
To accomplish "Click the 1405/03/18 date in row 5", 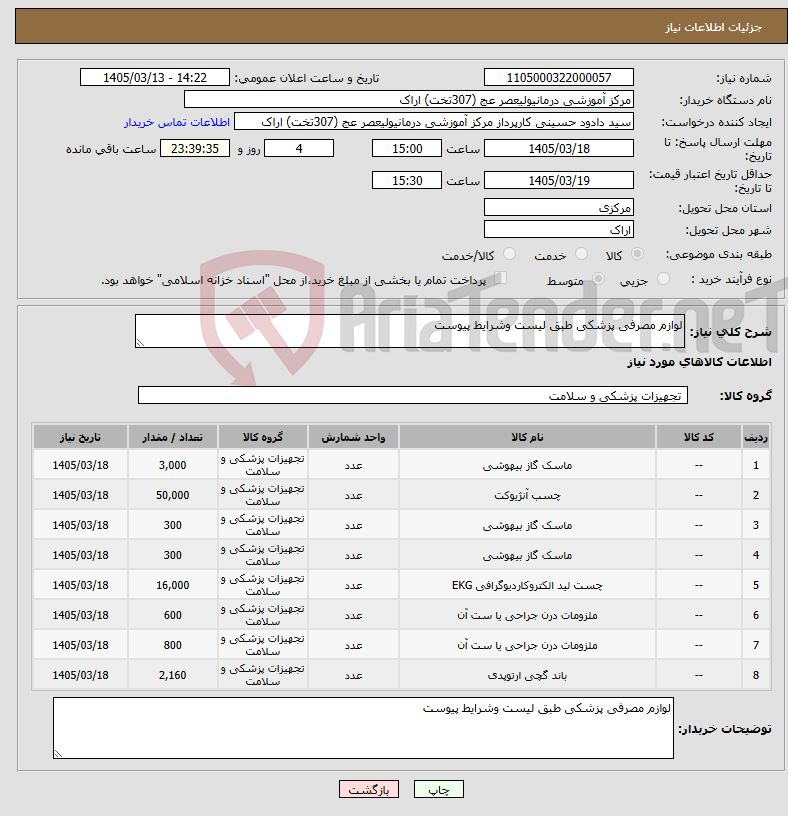I will [80, 585].
